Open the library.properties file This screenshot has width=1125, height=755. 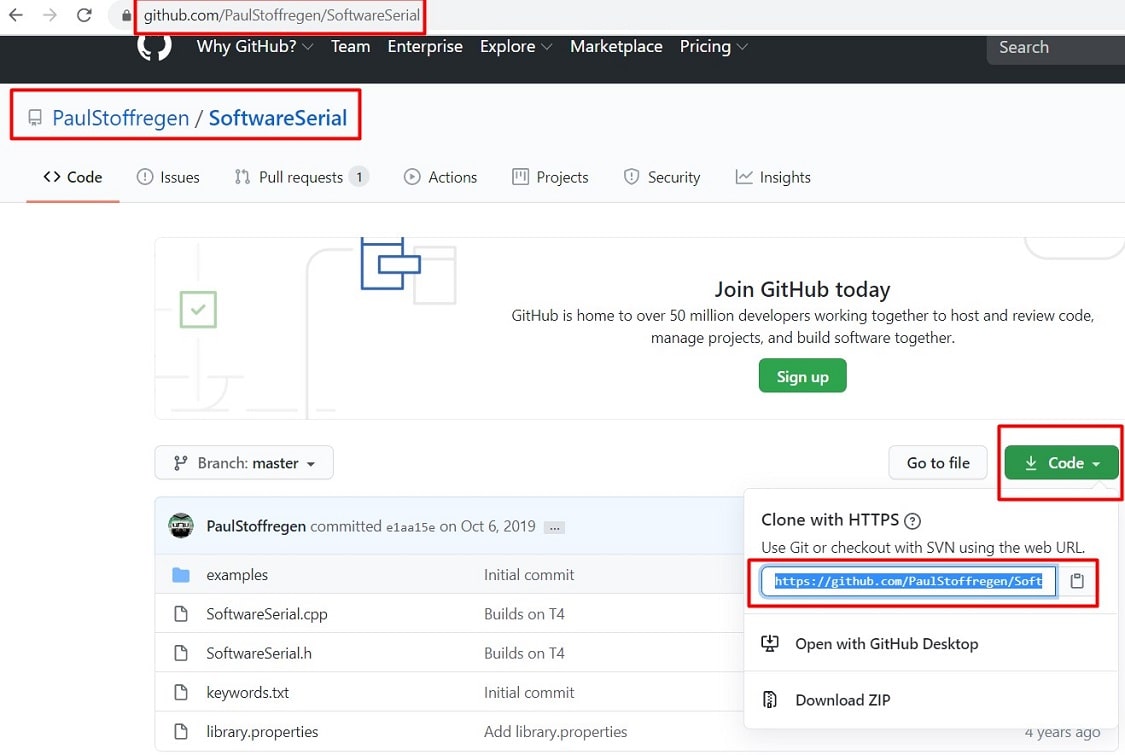tap(262, 731)
